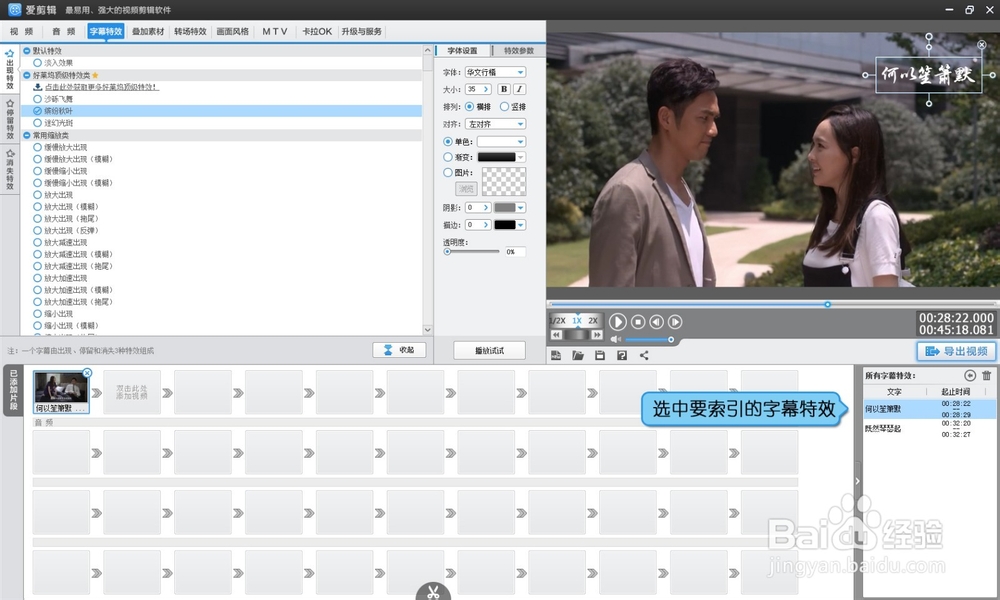This screenshot has width=1000, height=600.
Task: Select the 出现特效 side tab
Action: (x=10, y=70)
